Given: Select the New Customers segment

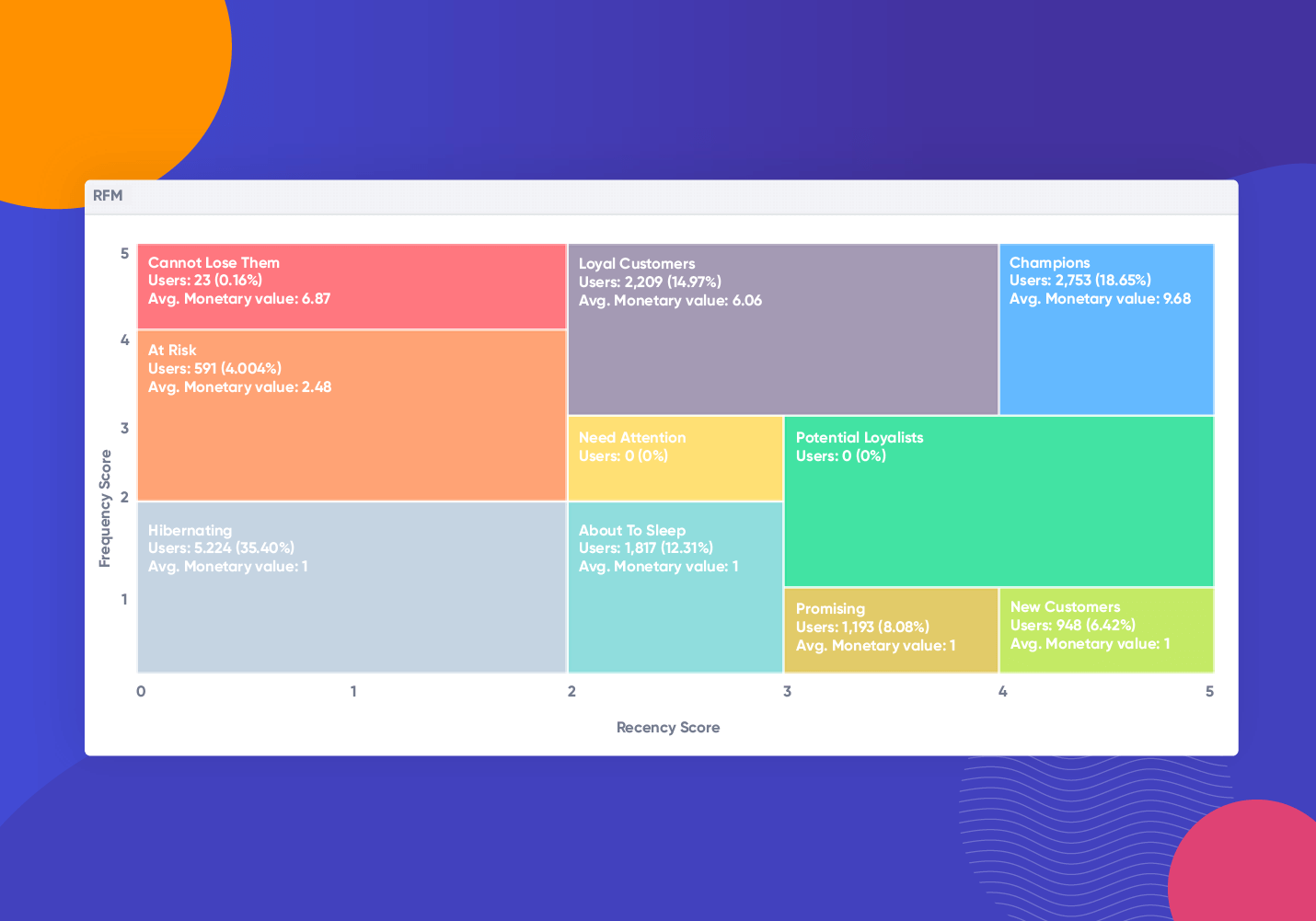Looking at the screenshot, I should (1106, 630).
